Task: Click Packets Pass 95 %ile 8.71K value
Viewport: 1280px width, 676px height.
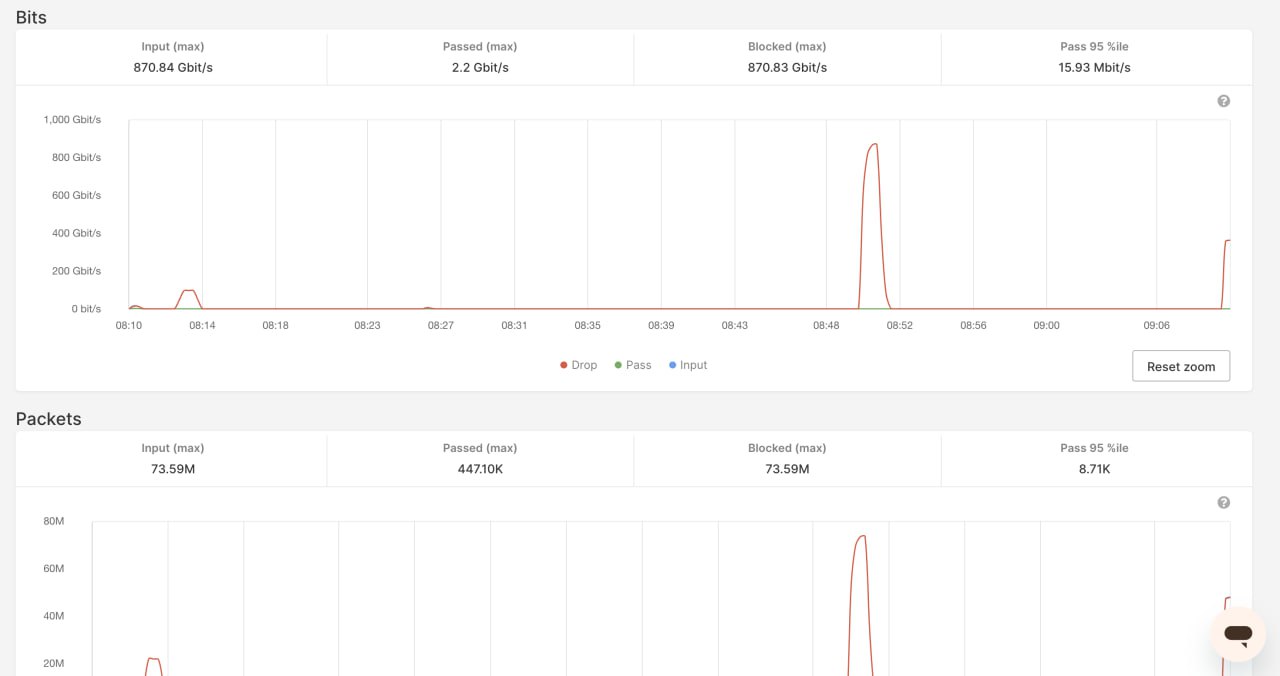Action: (1094, 469)
